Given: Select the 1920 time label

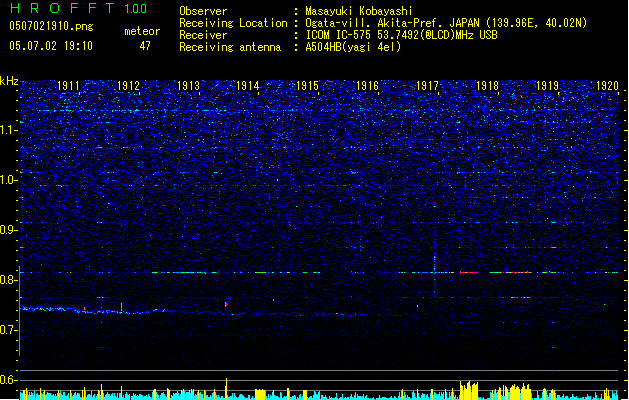Looking at the screenshot, I should tap(607, 87).
